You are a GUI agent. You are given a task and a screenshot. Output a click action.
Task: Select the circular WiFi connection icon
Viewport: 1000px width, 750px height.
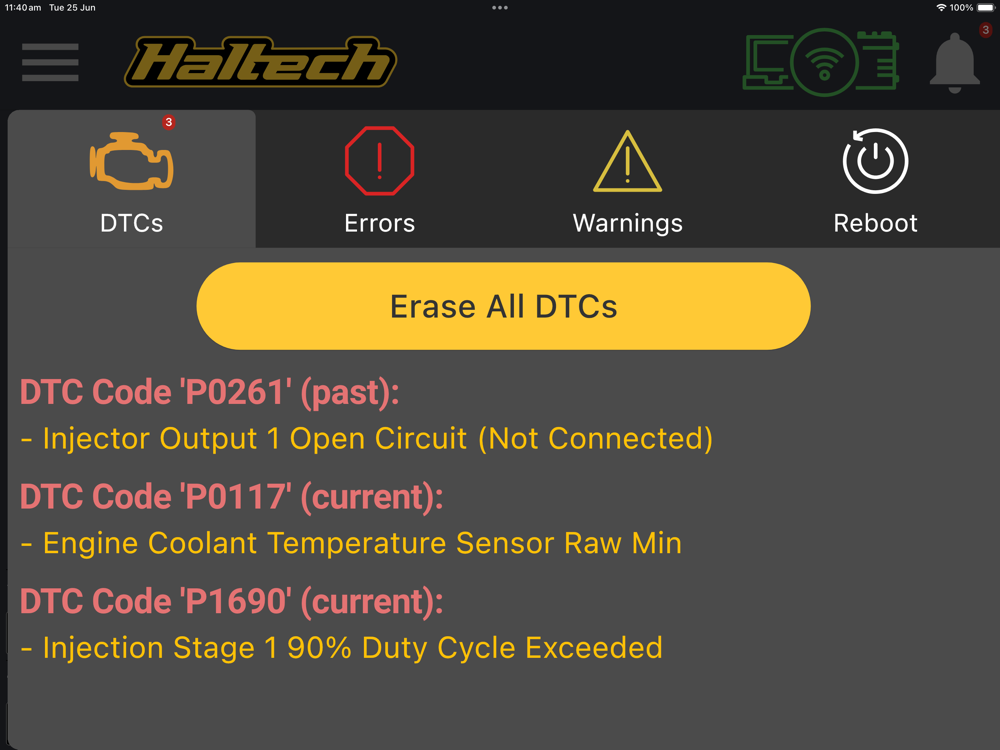click(x=824, y=62)
